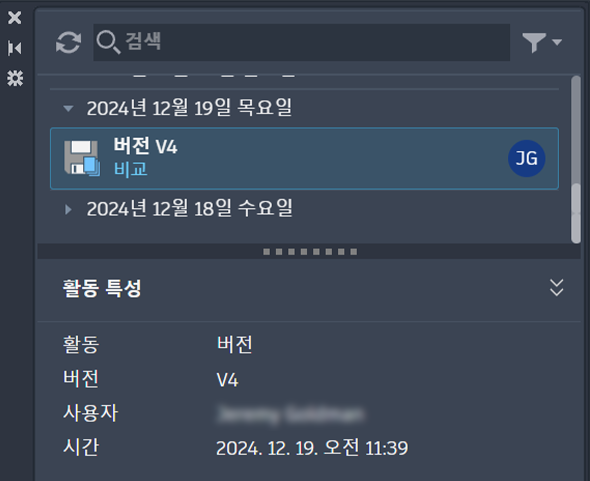Refresh the activity list
The width and height of the screenshot is (590, 481).
coord(68,42)
